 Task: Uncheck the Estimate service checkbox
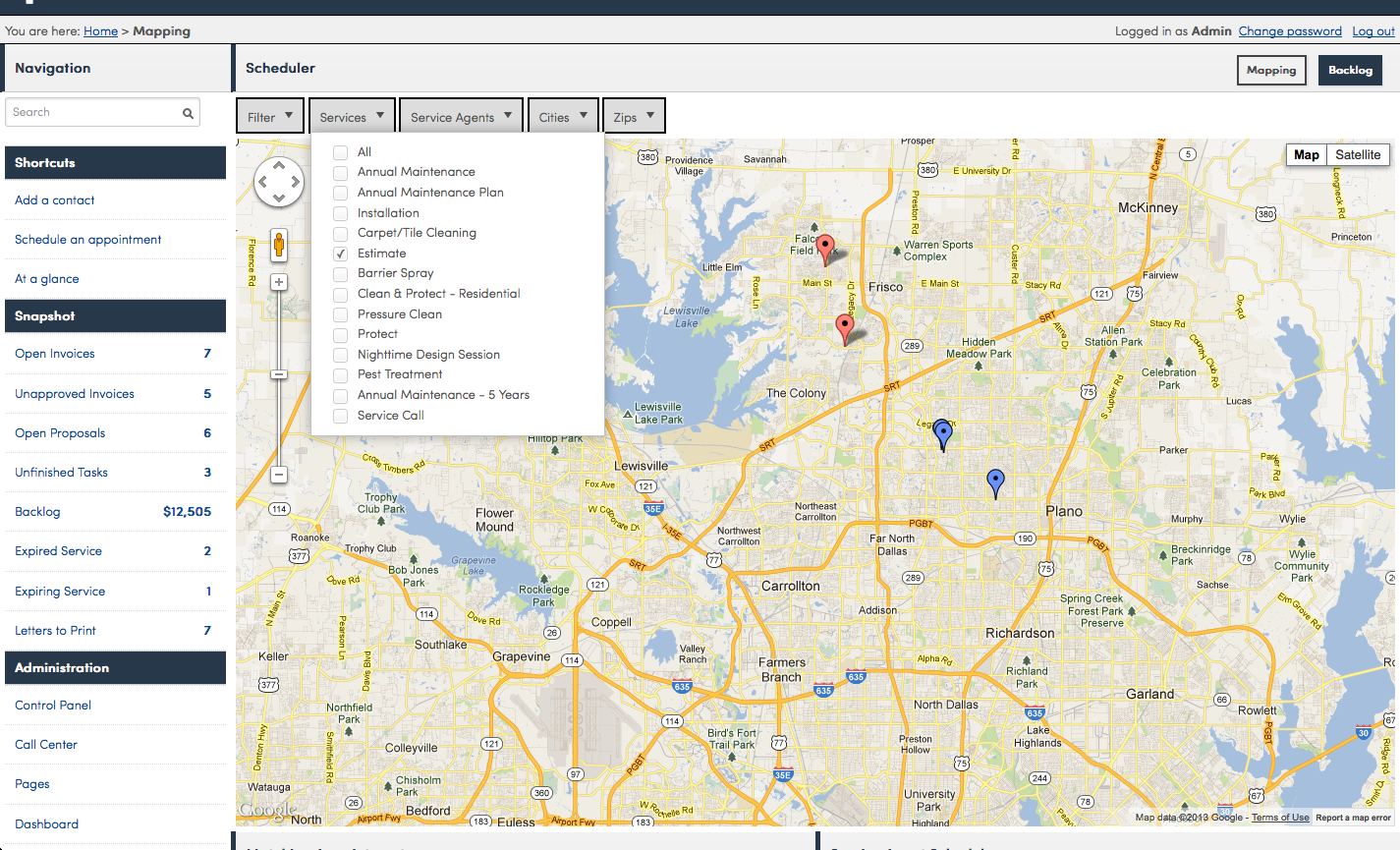[x=341, y=254]
